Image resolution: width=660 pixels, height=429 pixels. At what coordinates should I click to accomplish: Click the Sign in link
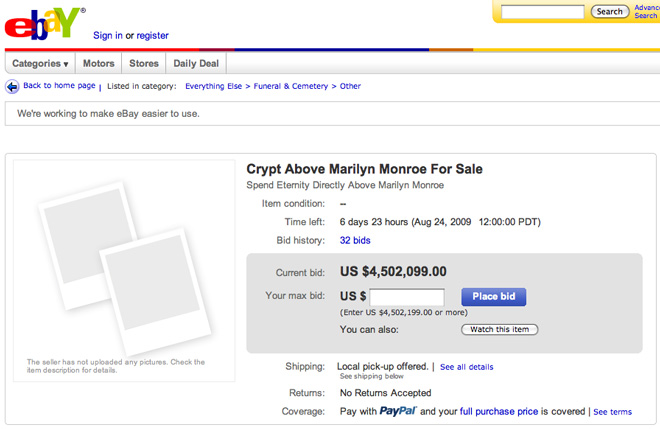tap(108, 35)
